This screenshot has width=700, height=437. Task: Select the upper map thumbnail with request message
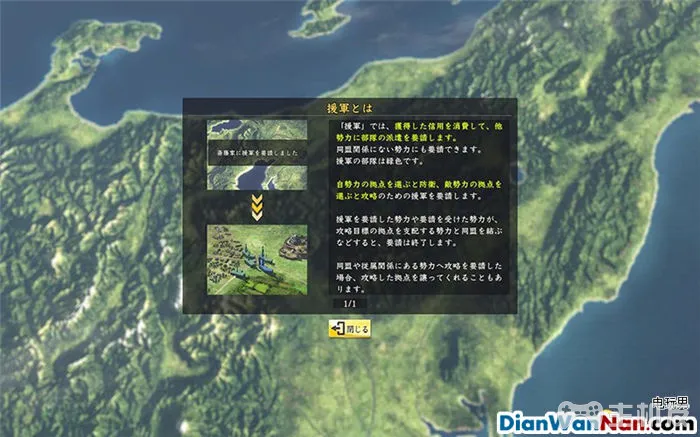pyautogui.click(x=257, y=154)
